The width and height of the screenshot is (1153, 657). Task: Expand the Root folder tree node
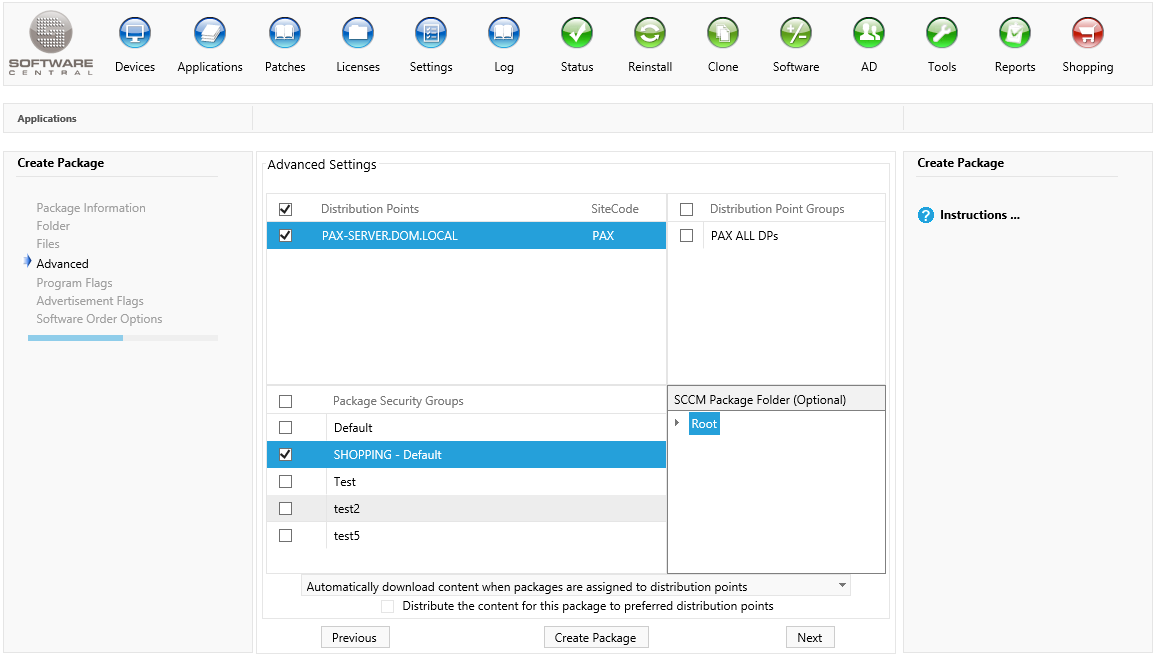pos(677,423)
